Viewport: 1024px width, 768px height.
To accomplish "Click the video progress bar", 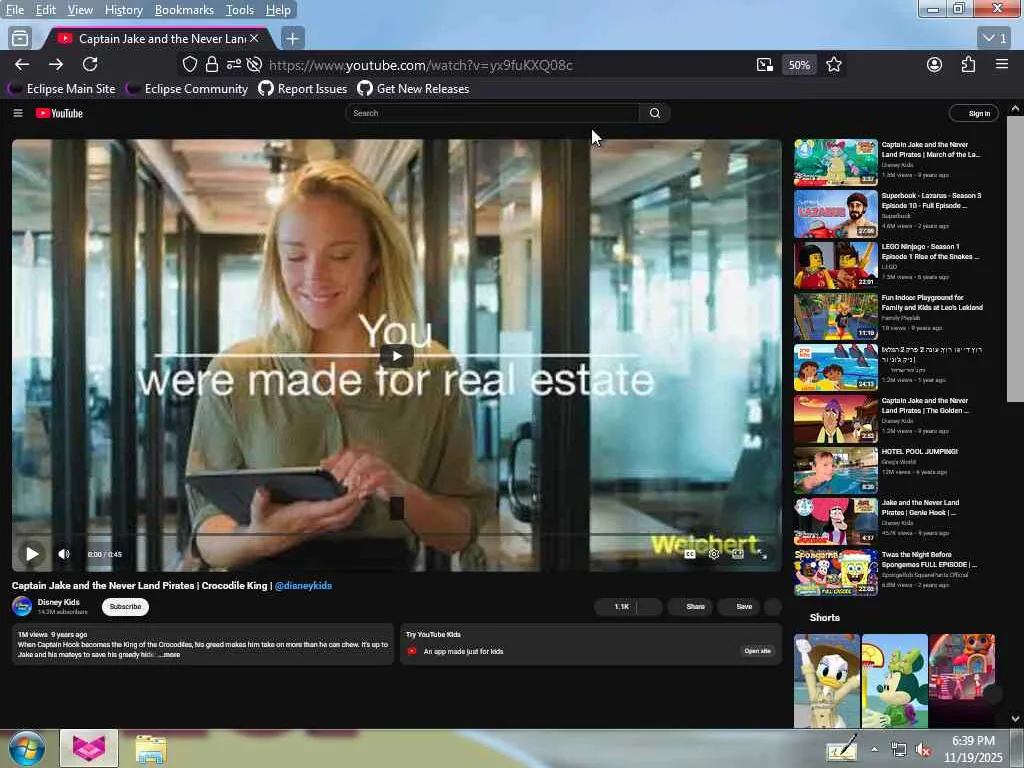I will (396, 534).
